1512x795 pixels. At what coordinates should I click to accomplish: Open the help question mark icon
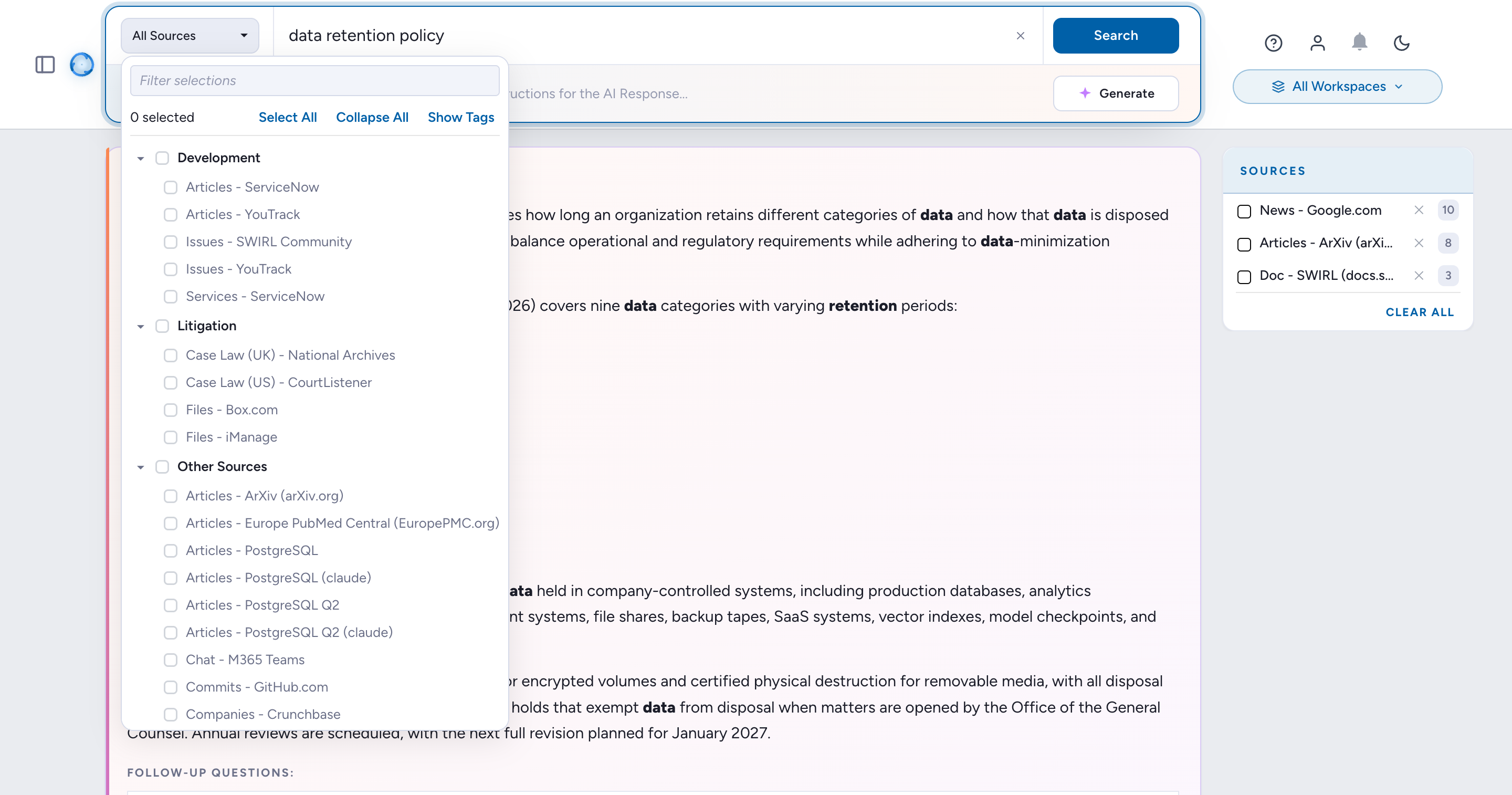1273,43
